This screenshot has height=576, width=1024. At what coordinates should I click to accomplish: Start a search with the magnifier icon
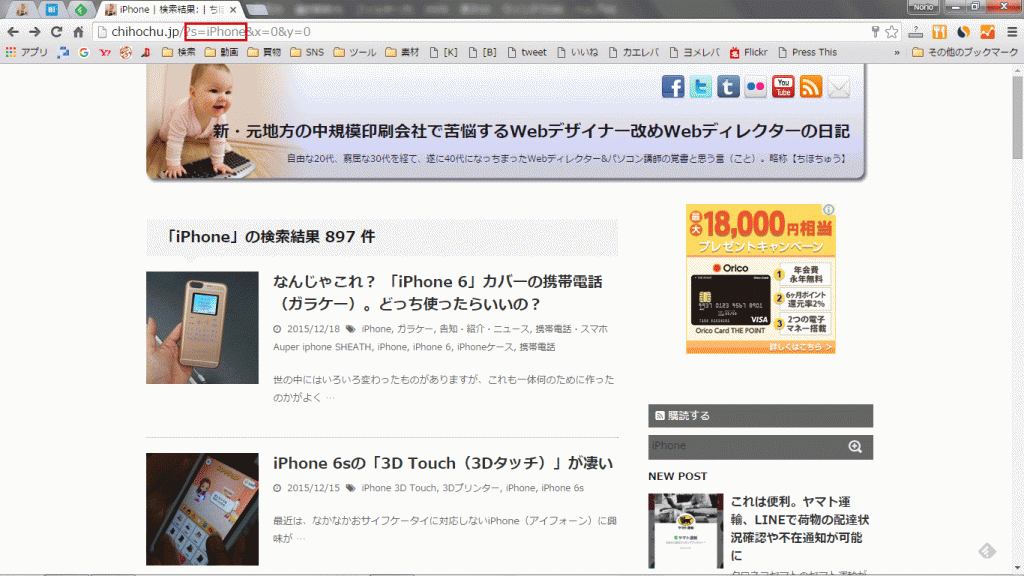click(x=855, y=446)
